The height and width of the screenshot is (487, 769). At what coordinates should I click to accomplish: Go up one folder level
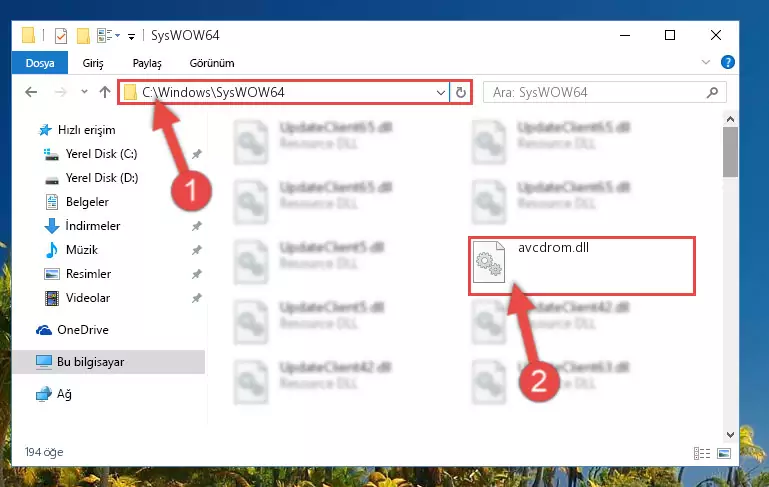pos(104,92)
